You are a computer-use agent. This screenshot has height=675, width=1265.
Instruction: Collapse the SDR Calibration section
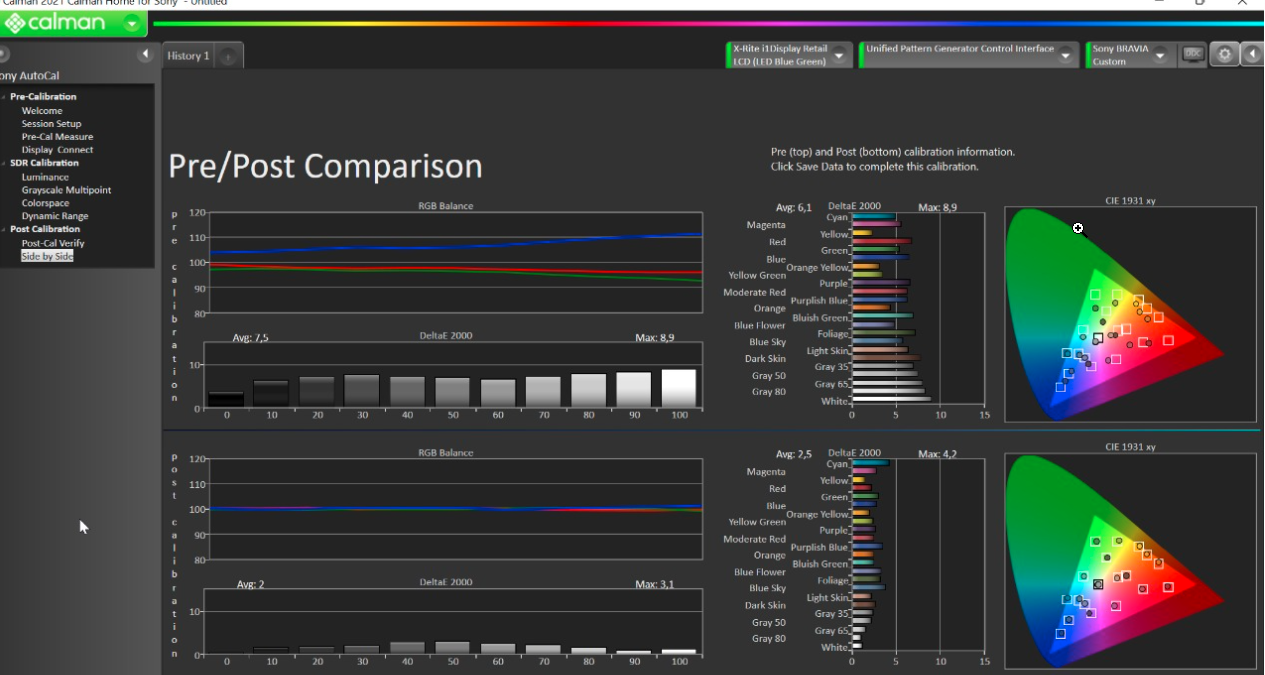4,163
